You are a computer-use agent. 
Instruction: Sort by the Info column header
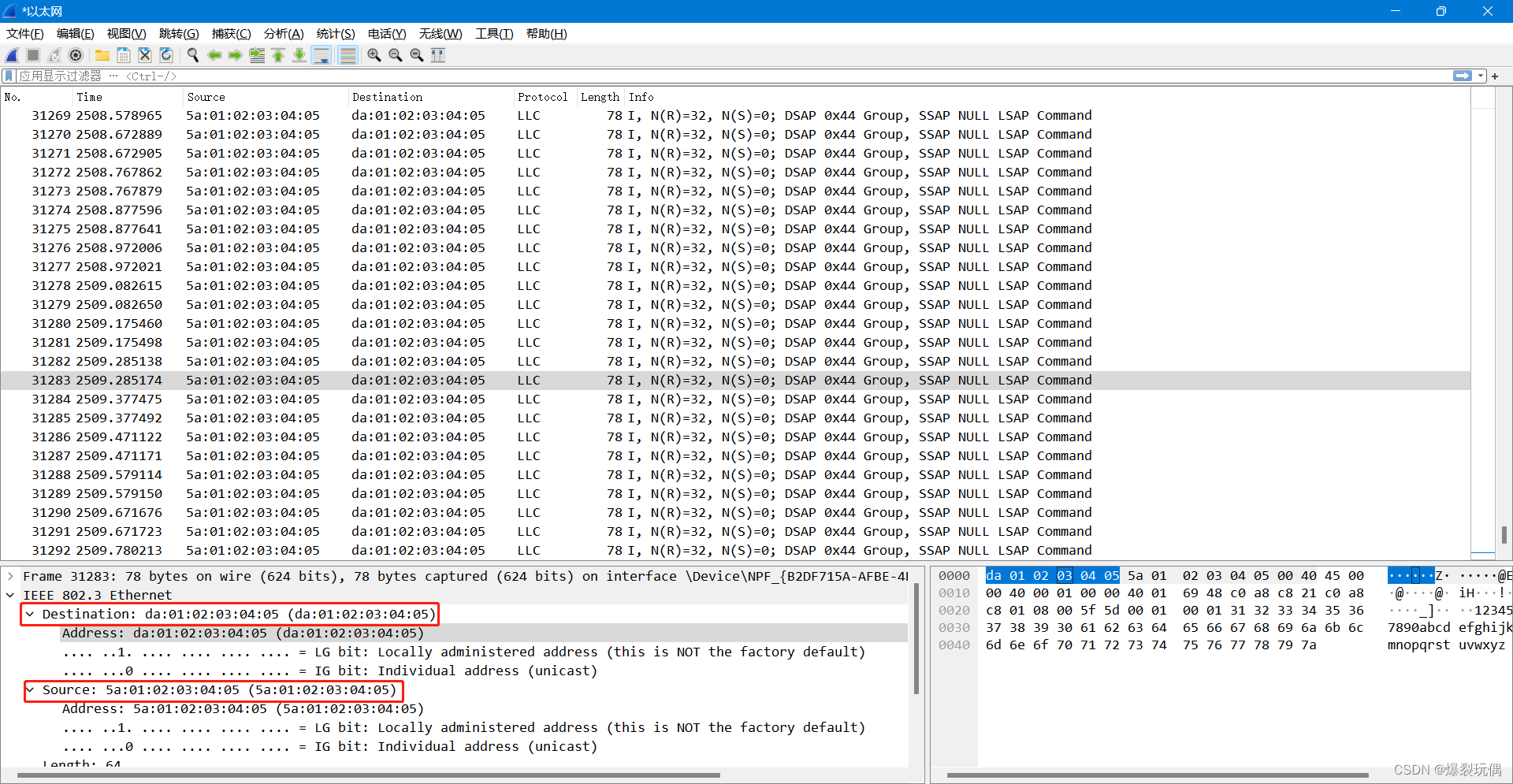[x=1047, y=97]
